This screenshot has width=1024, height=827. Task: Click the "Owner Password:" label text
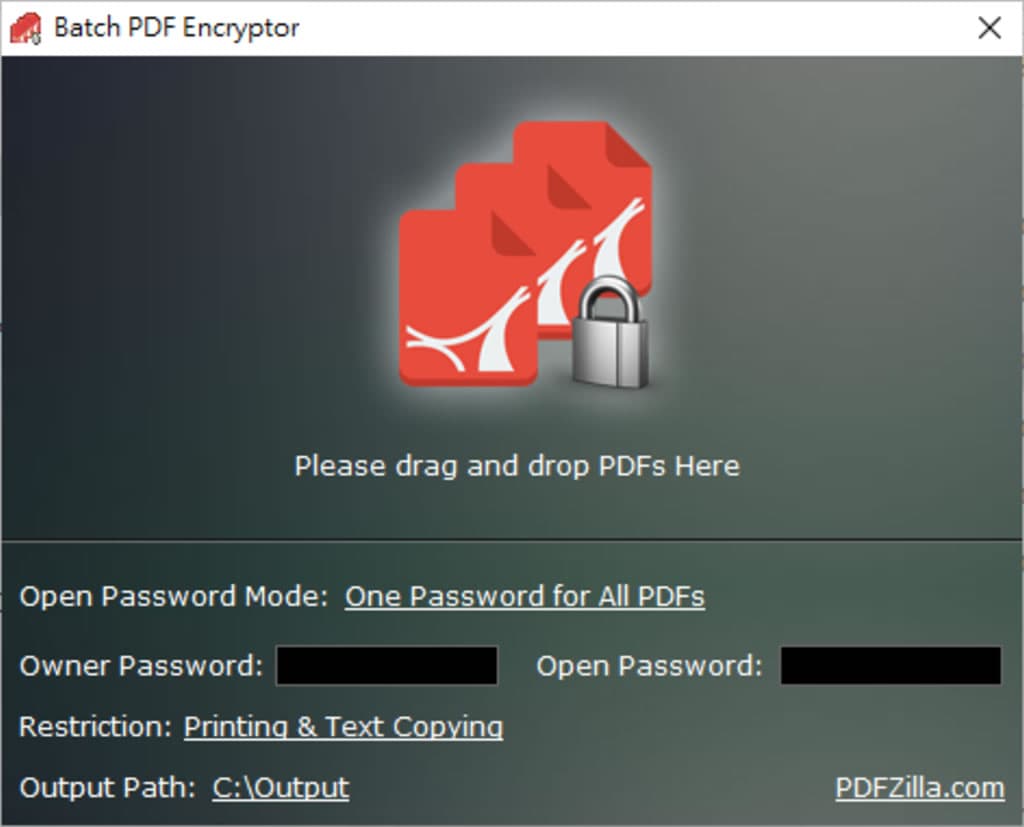[x=141, y=666]
